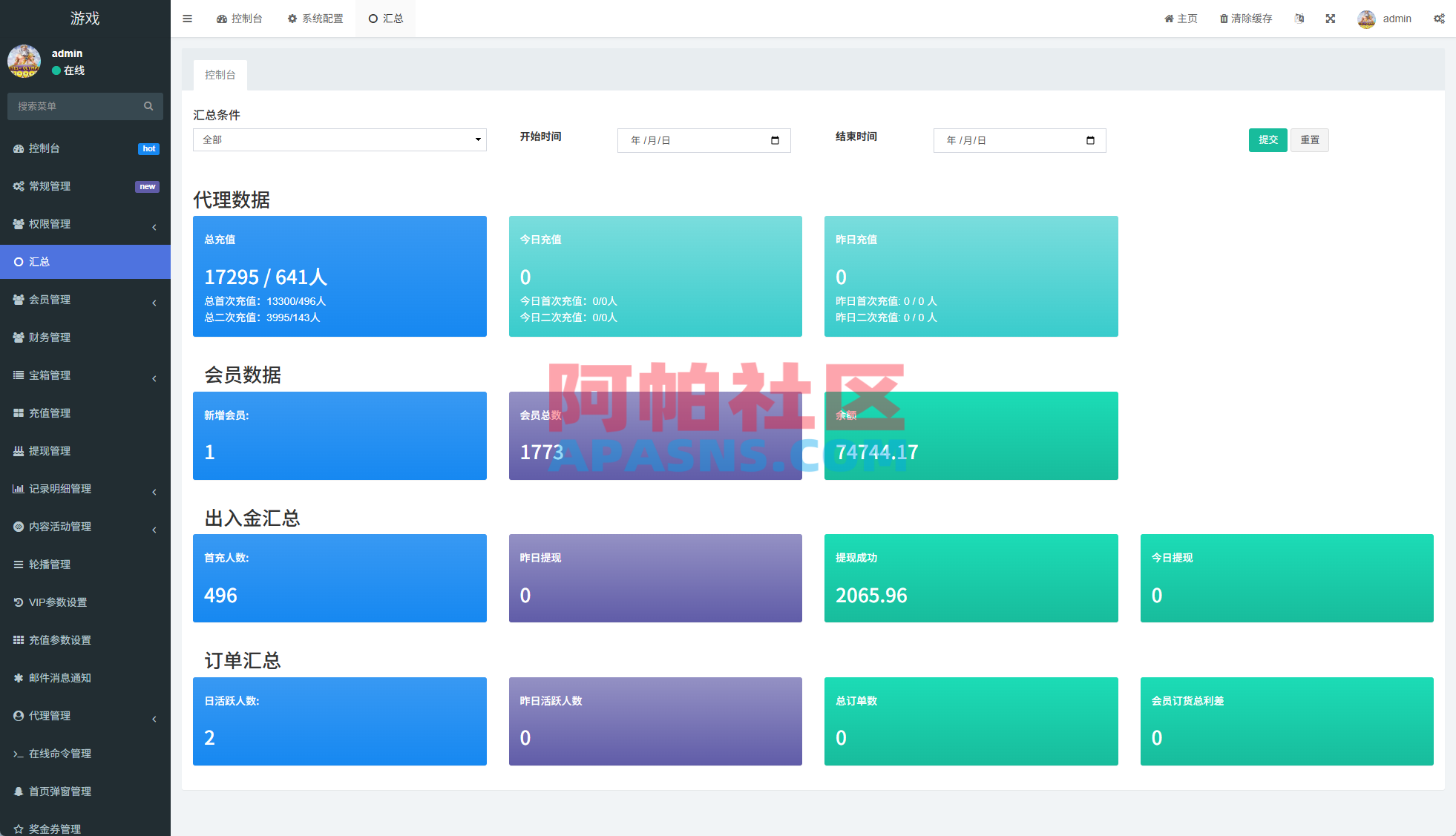Click 清除缓存 to clear cache

(x=1245, y=18)
